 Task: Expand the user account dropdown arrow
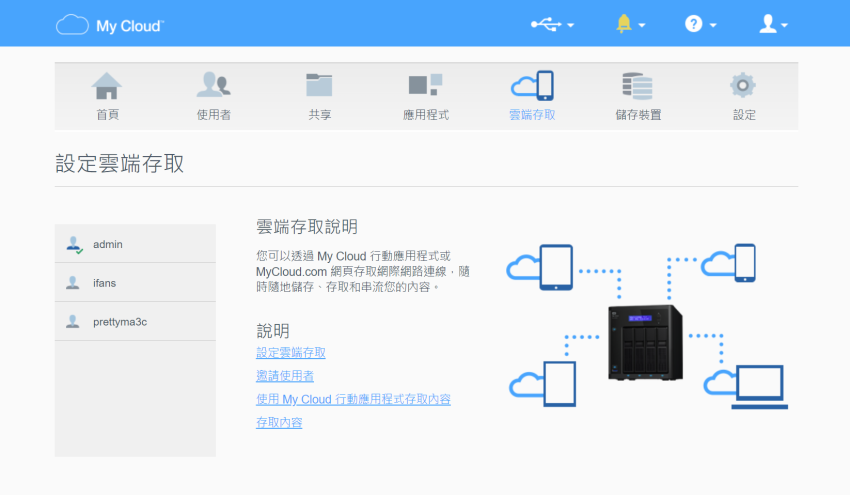point(784,25)
